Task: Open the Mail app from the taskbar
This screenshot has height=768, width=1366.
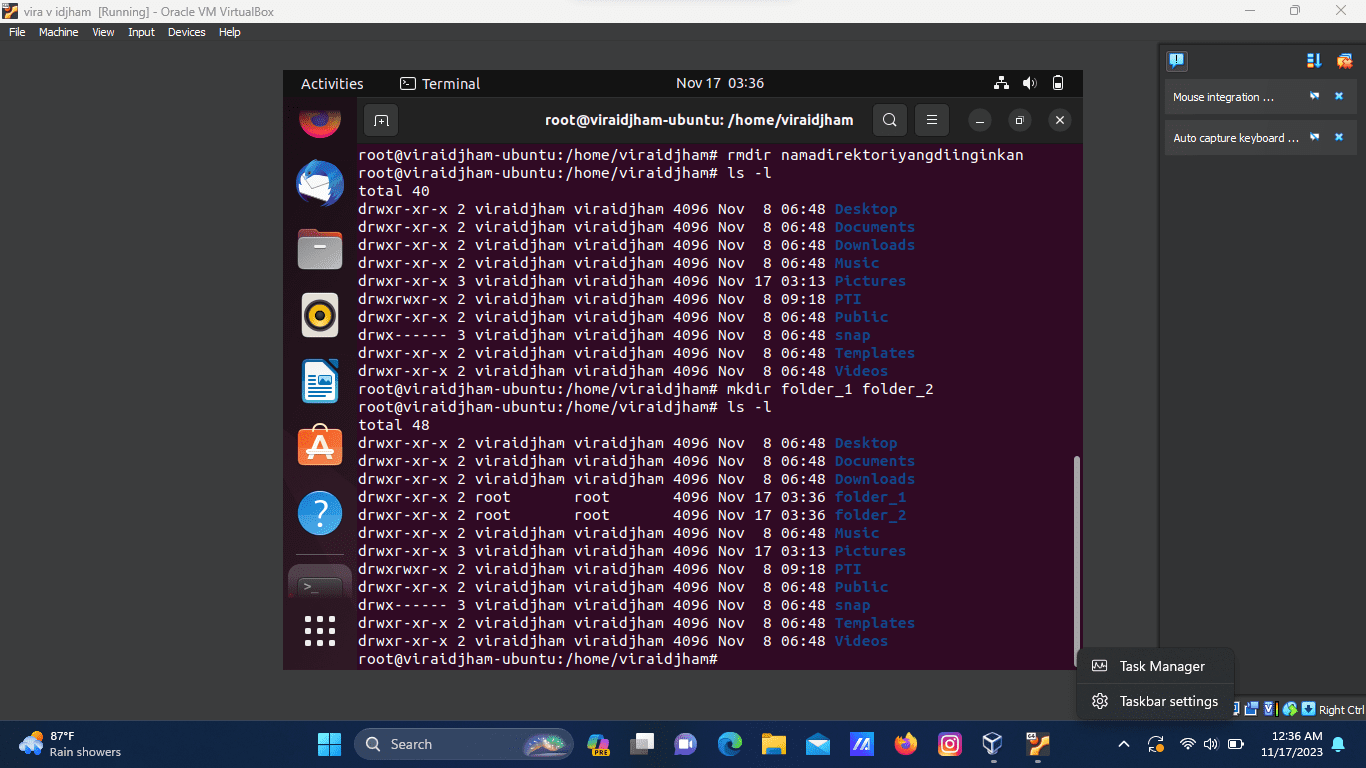Action: click(818, 744)
